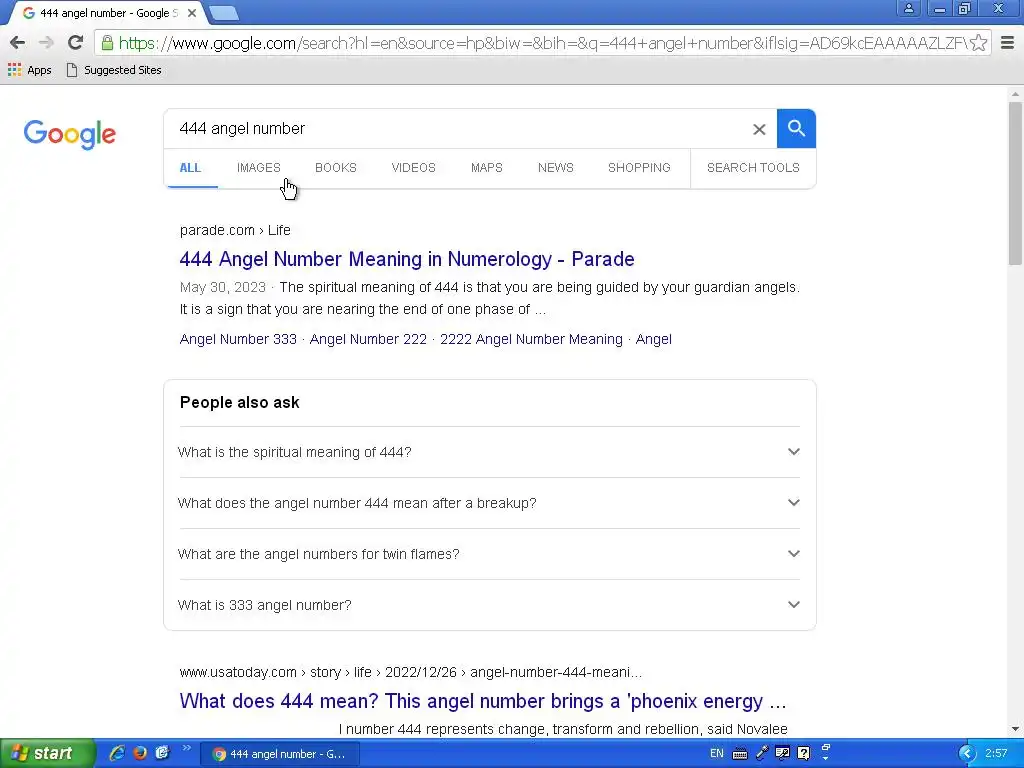The image size is (1024, 768).
Task: Open the Windows start menu
Action: pos(46,754)
